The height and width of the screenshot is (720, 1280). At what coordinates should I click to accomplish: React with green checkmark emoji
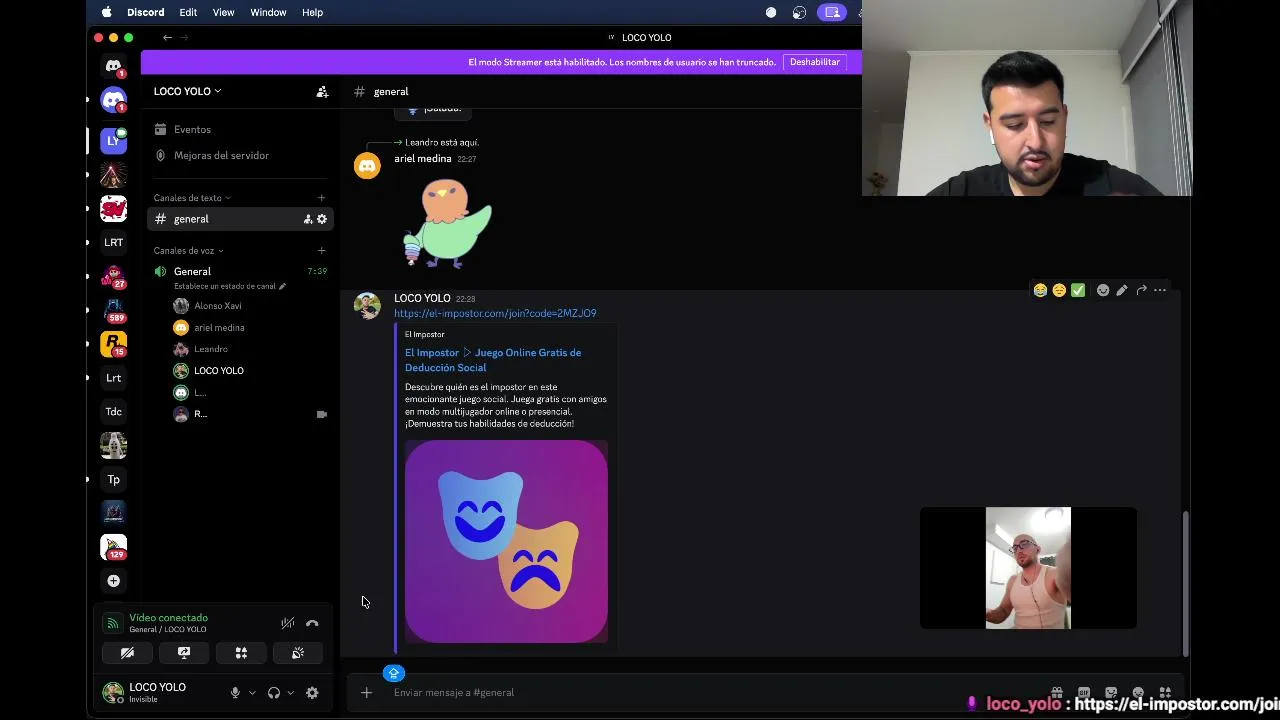coord(1078,290)
